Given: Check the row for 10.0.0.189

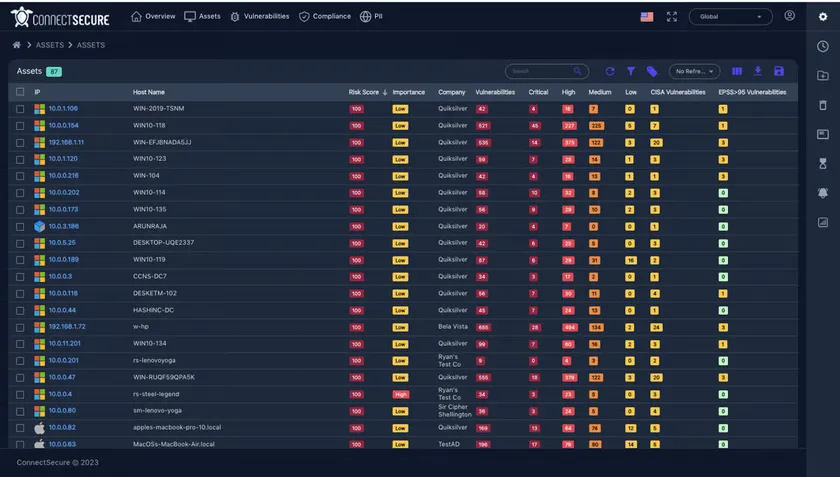Looking at the screenshot, I should coord(20,260).
